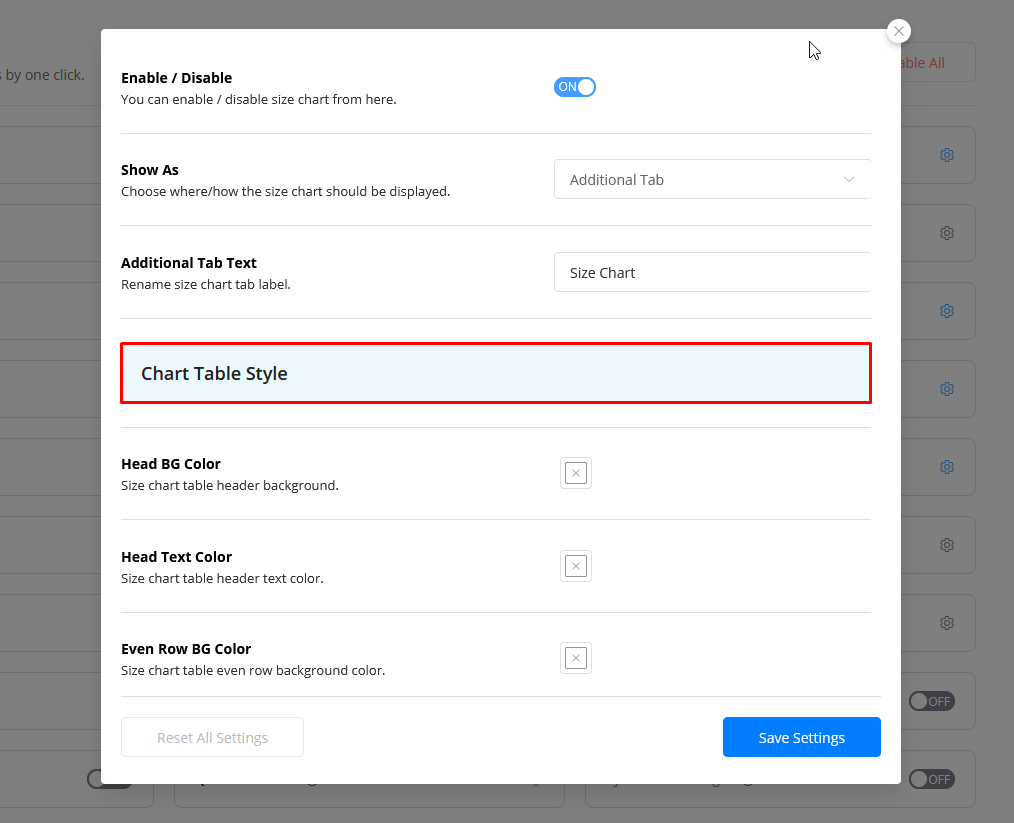Open the Head Text Color picker

[x=576, y=566]
